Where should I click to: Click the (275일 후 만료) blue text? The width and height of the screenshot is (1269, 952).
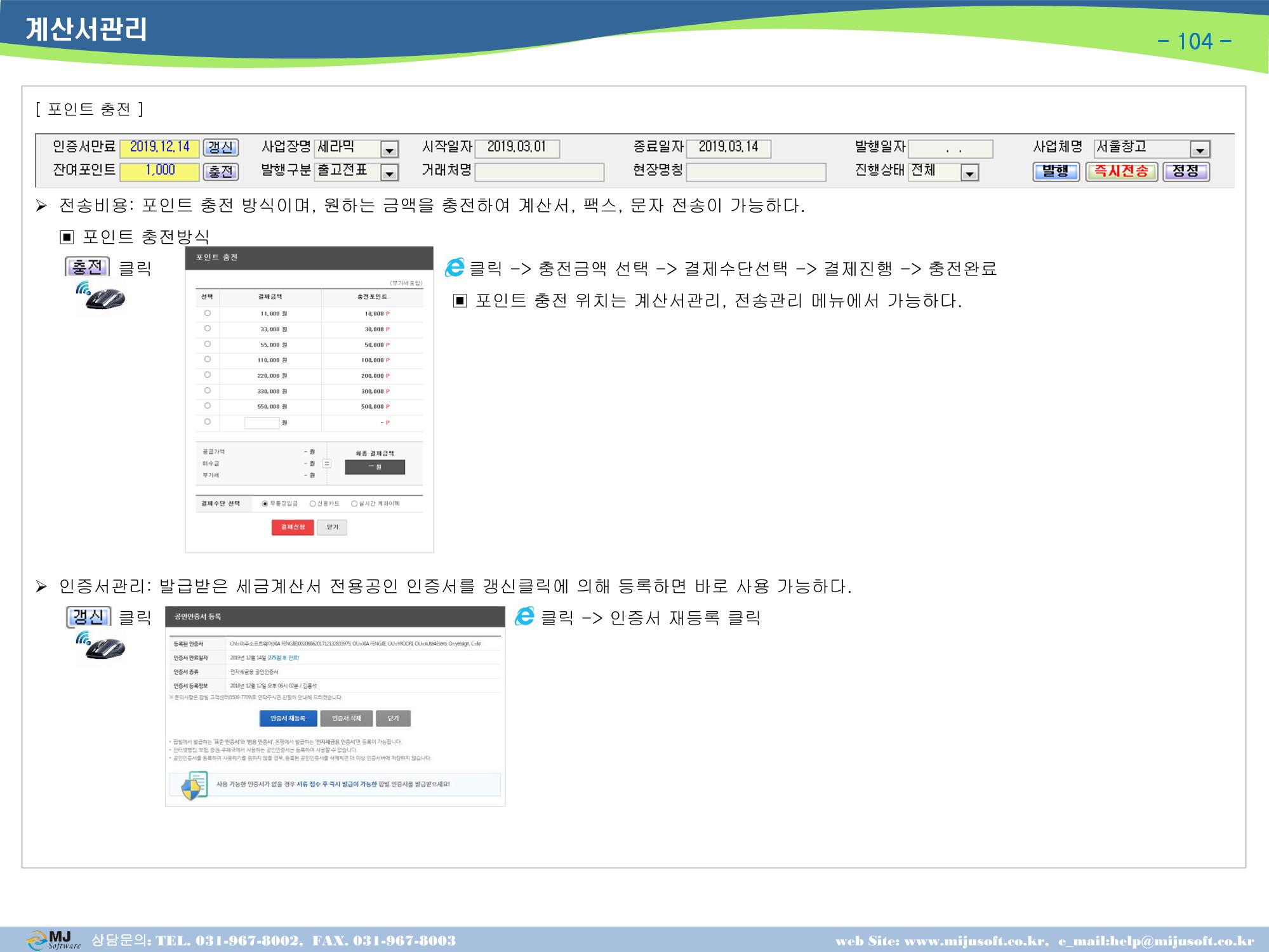click(283, 658)
